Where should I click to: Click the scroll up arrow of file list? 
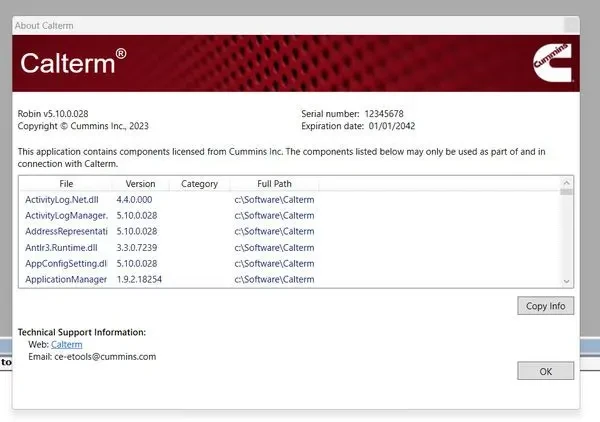[x=566, y=182]
